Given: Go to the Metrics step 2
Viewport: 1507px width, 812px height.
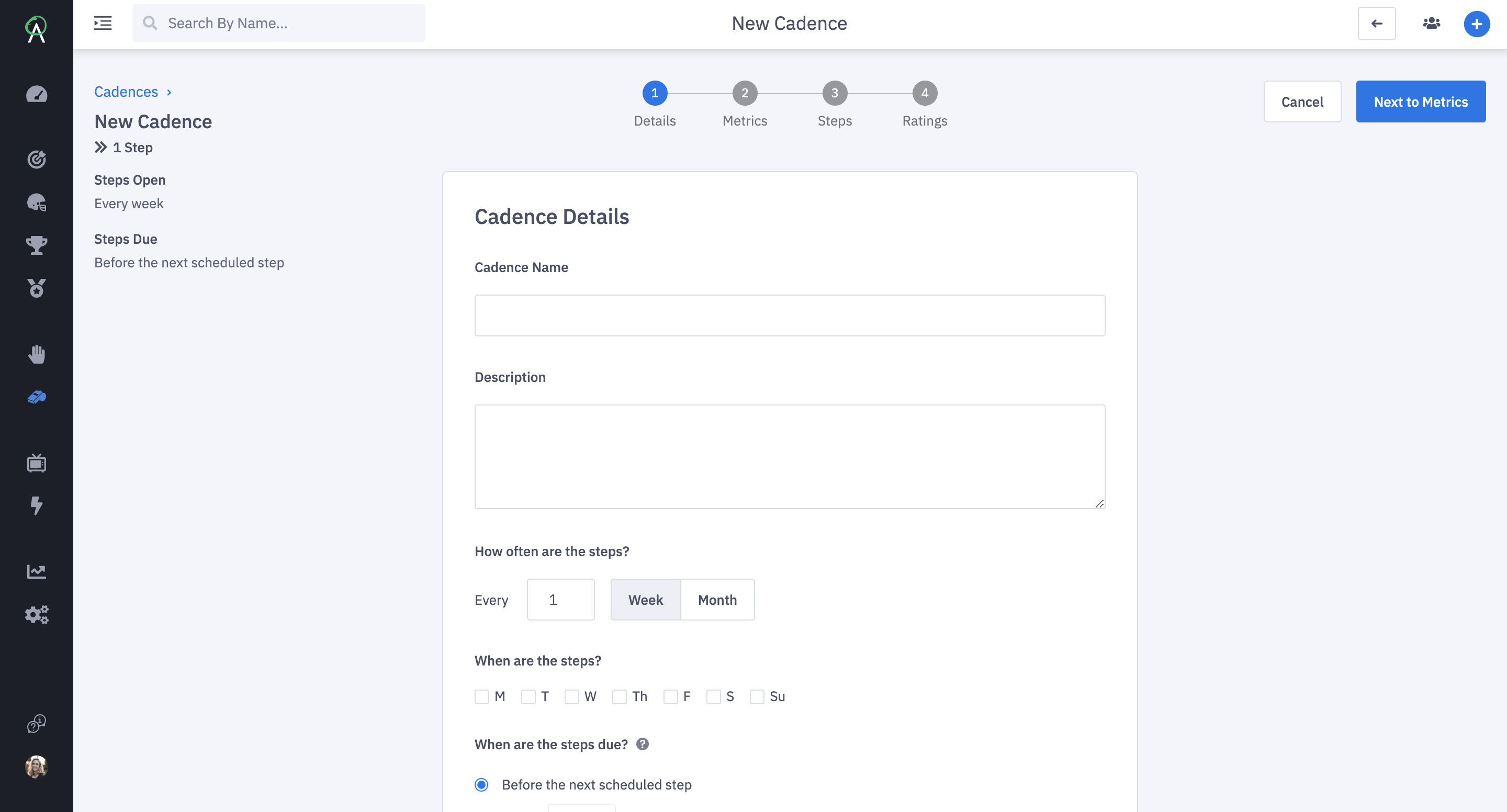Looking at the screenshot, I should pos(744,93).
